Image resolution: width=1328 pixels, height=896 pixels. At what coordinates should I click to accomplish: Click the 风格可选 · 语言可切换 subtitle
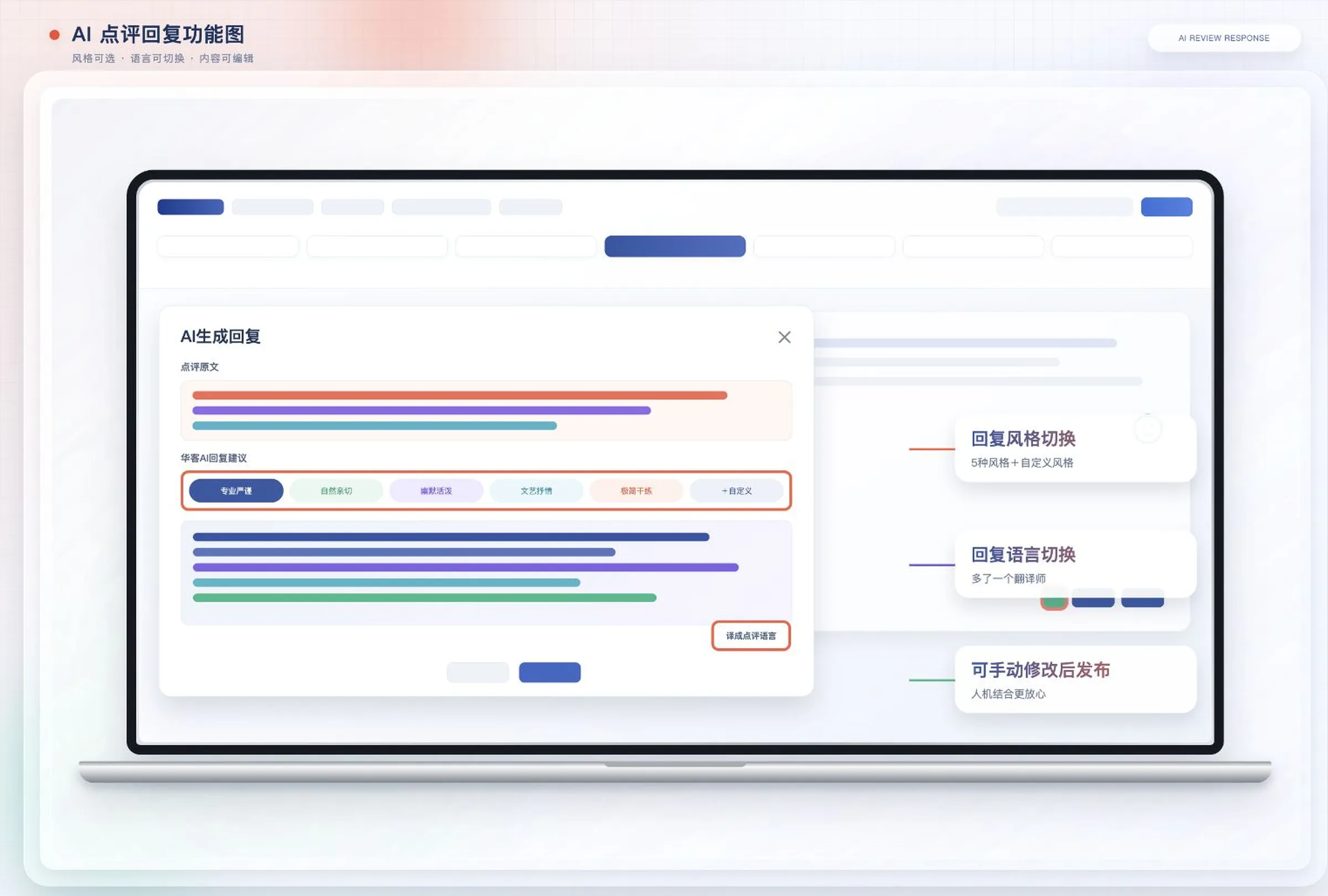coord(162,58)
